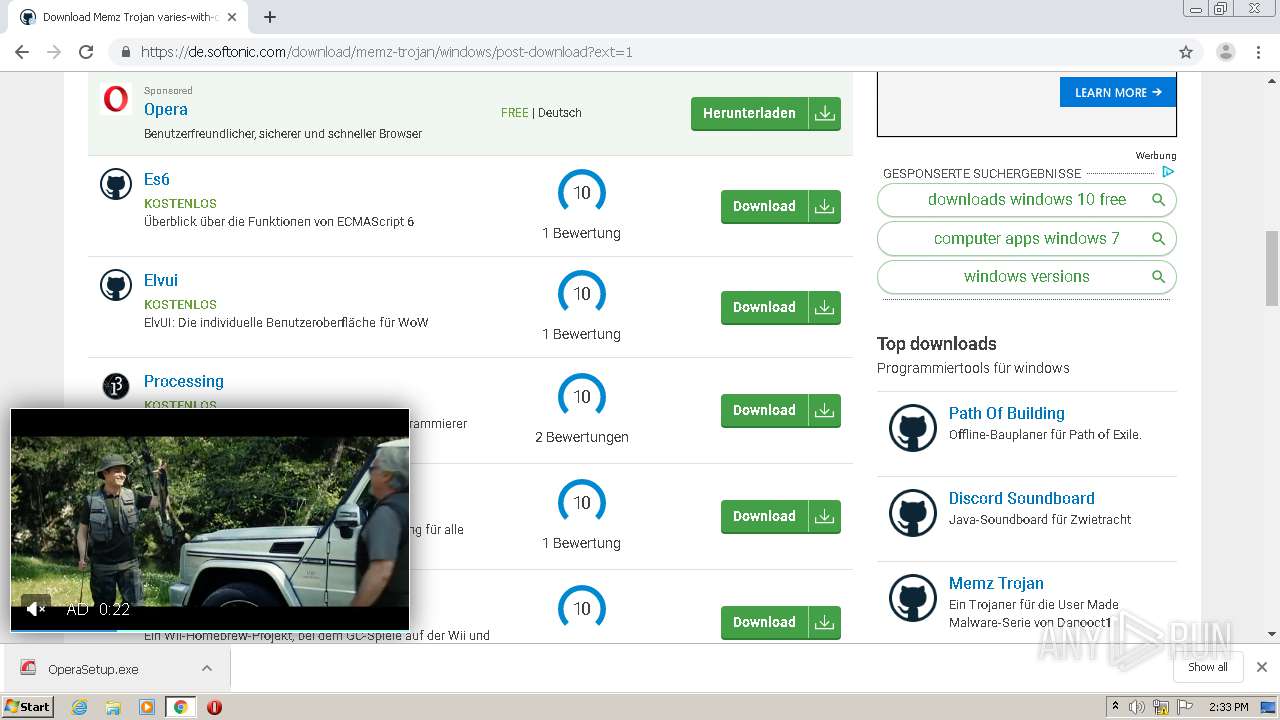Open the downloaded OperaSetup.exe file
The width and height of the screenshot is (1280, 720).
click(x=93, y=669)
